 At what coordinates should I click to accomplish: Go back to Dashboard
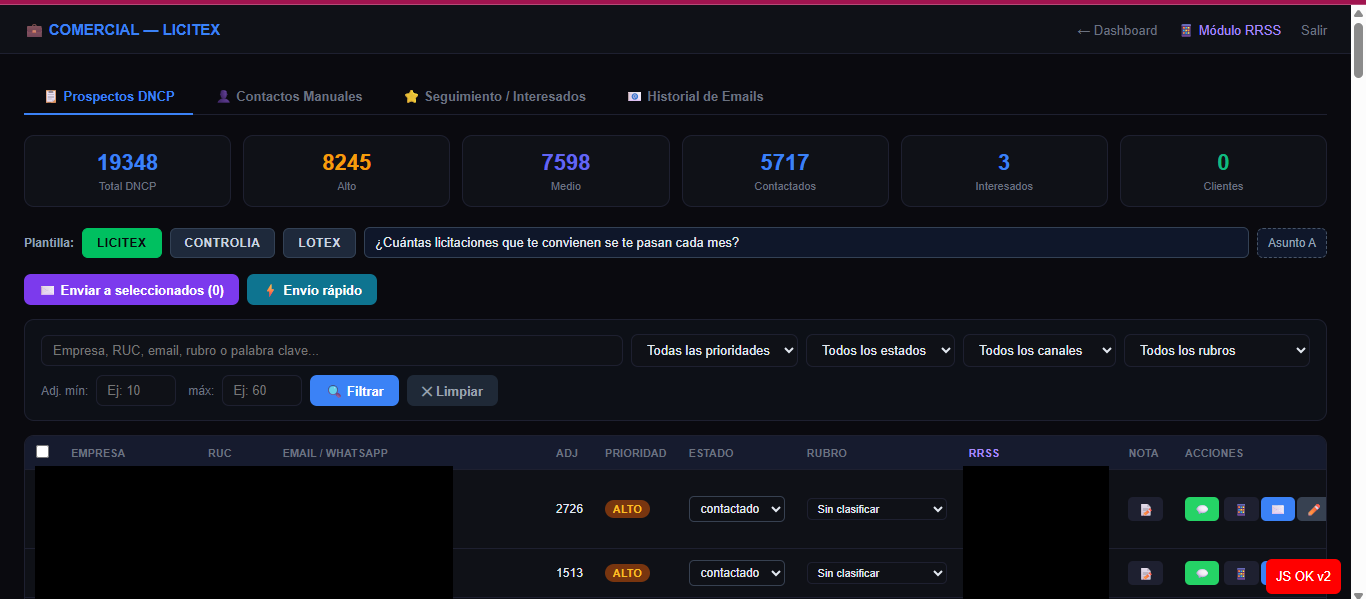tap(1117, 30)
